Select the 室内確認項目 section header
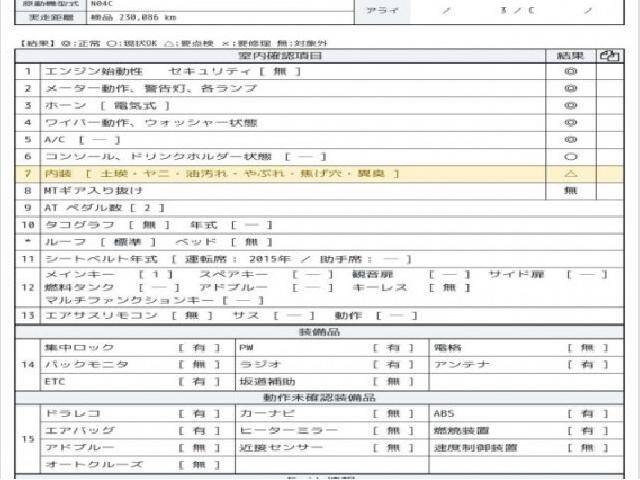The height and width of the screenshot is (480, 640). pos(280,56)
